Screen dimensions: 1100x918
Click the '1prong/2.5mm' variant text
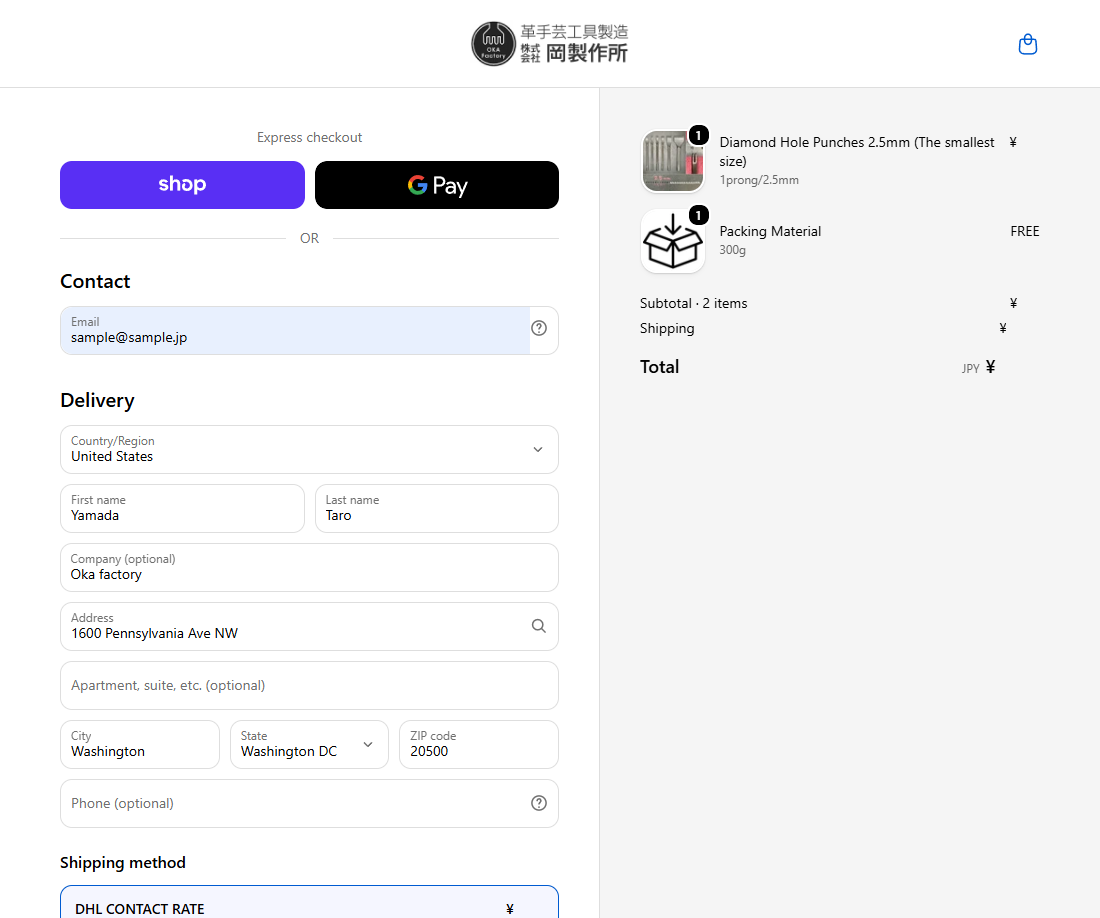click(x=759, y=180)
